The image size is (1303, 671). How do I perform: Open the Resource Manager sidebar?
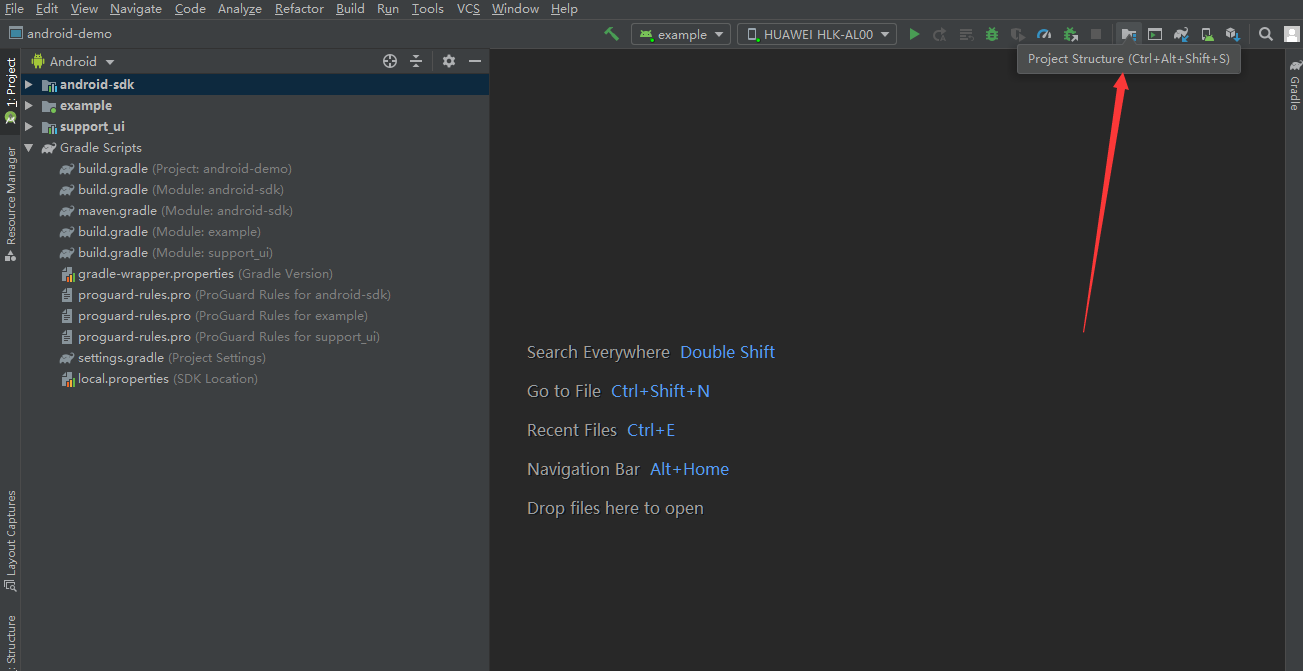(9, 196)
